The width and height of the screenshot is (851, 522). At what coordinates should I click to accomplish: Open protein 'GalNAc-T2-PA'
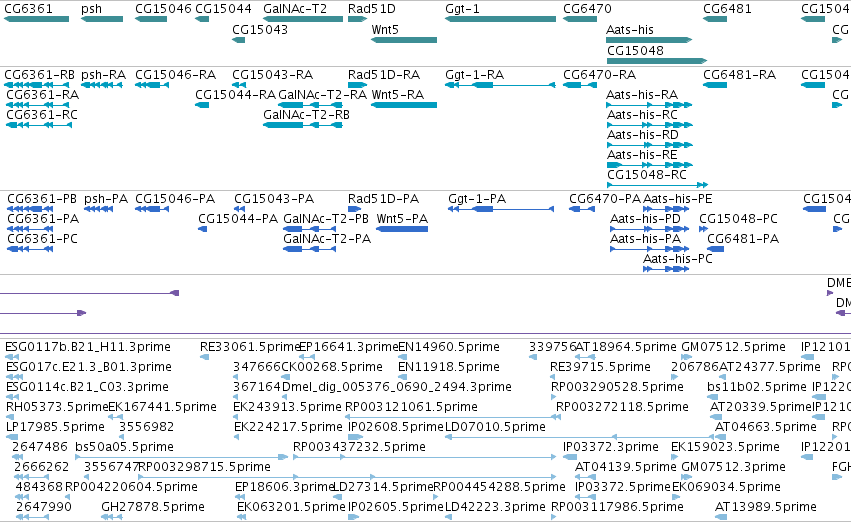tap(327, 239)
